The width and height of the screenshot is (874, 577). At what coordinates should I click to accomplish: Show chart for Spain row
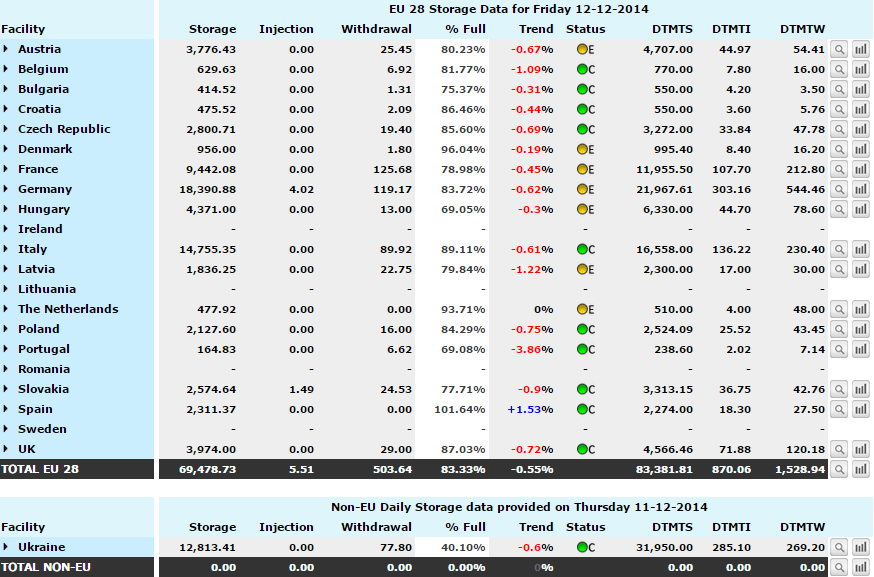click(x=861, y=410)
